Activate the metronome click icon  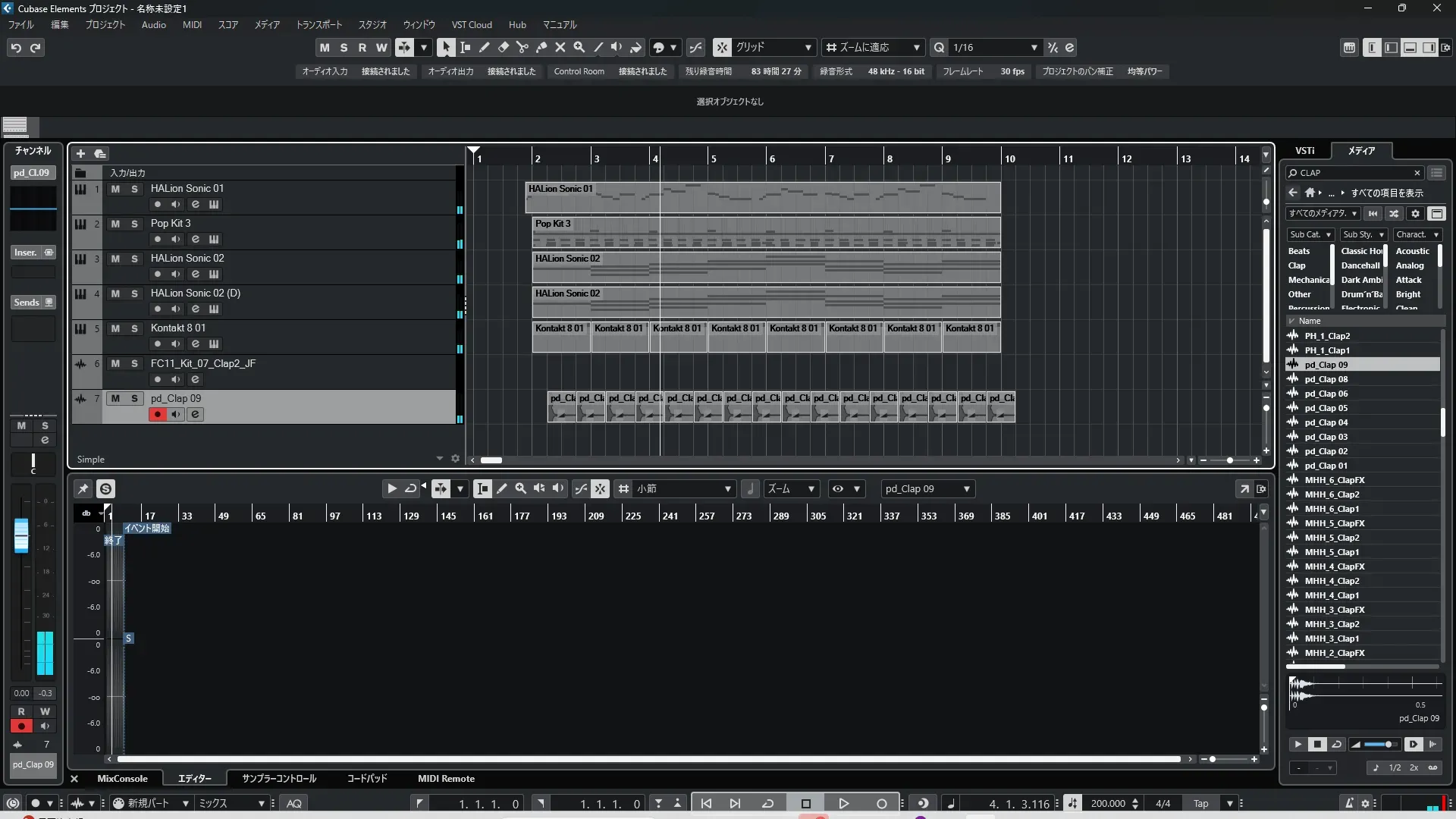coord(1348,803)
